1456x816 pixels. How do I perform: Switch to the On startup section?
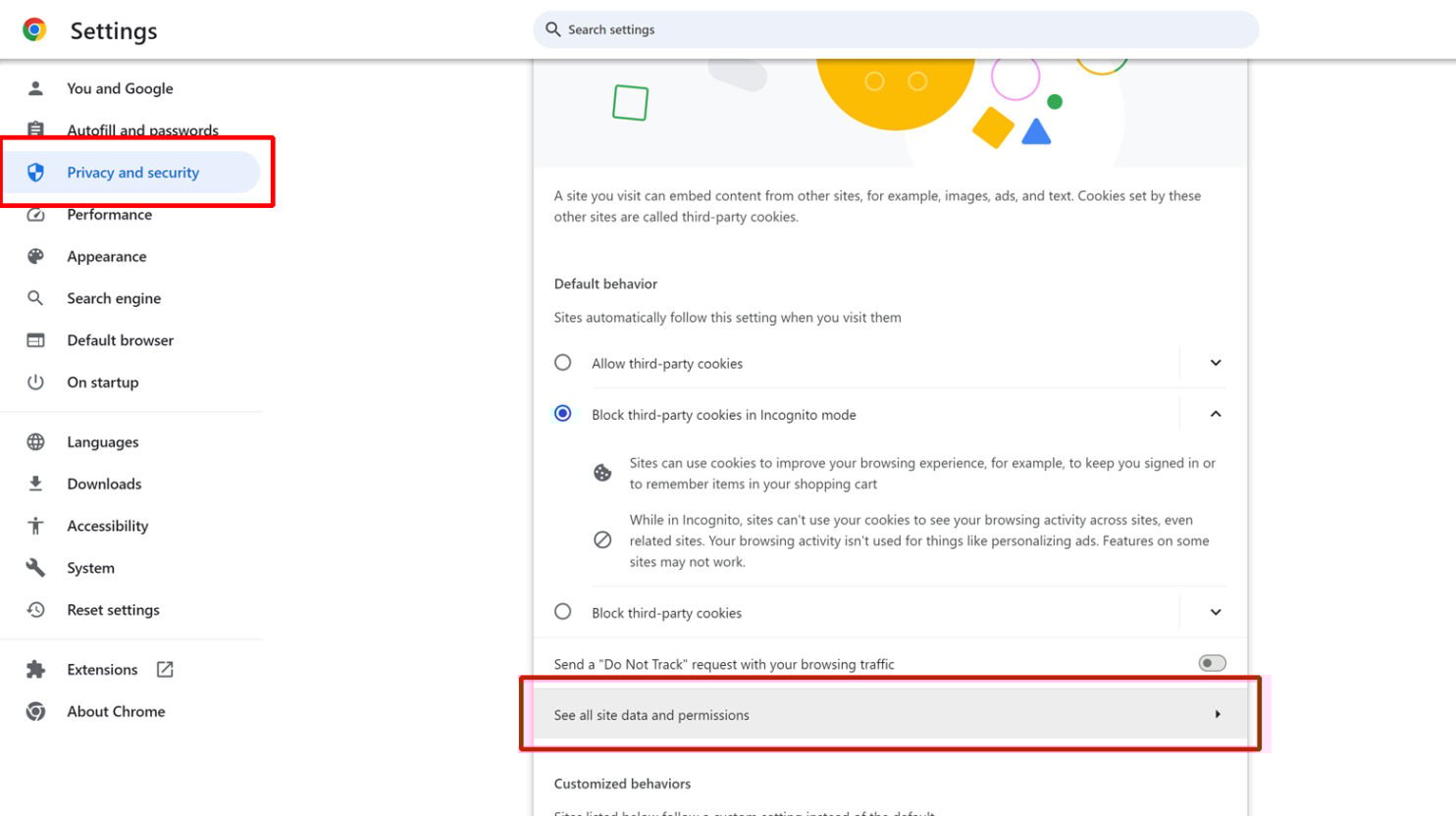click(100, 382)
